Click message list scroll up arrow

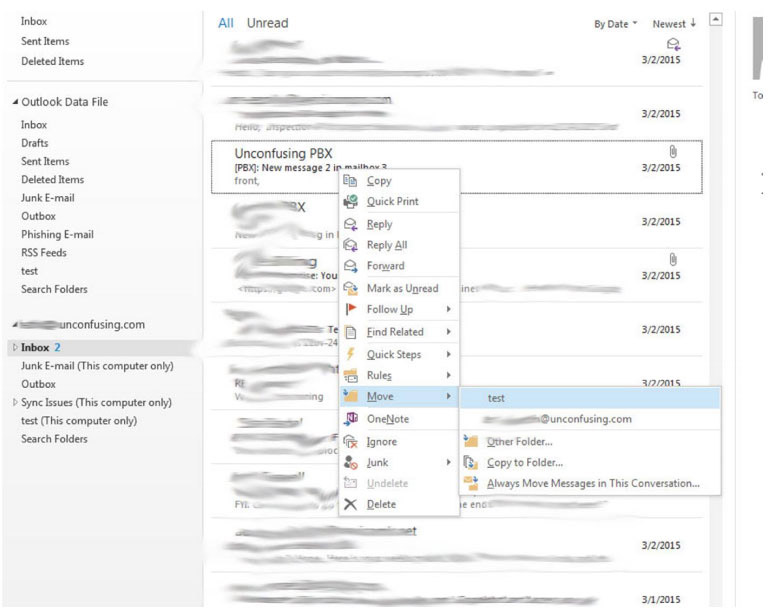pos(716,19)
